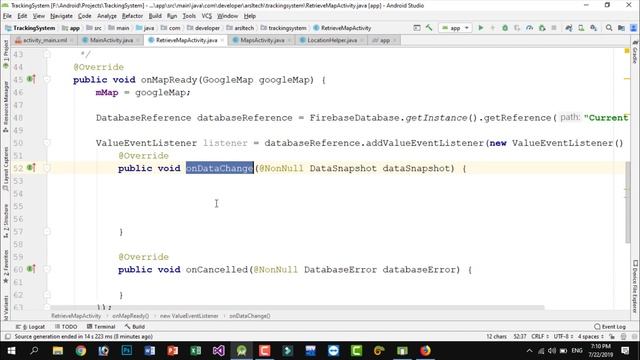640x360 pixels.
Task: Click the tool window toggle at status bar corner
Action: (7, 337)
